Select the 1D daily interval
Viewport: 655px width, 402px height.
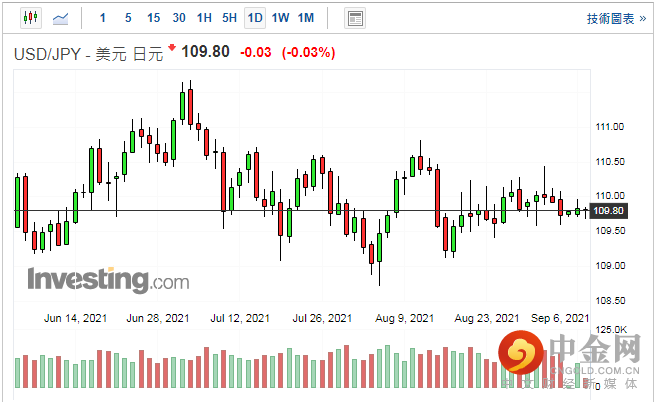255,18
